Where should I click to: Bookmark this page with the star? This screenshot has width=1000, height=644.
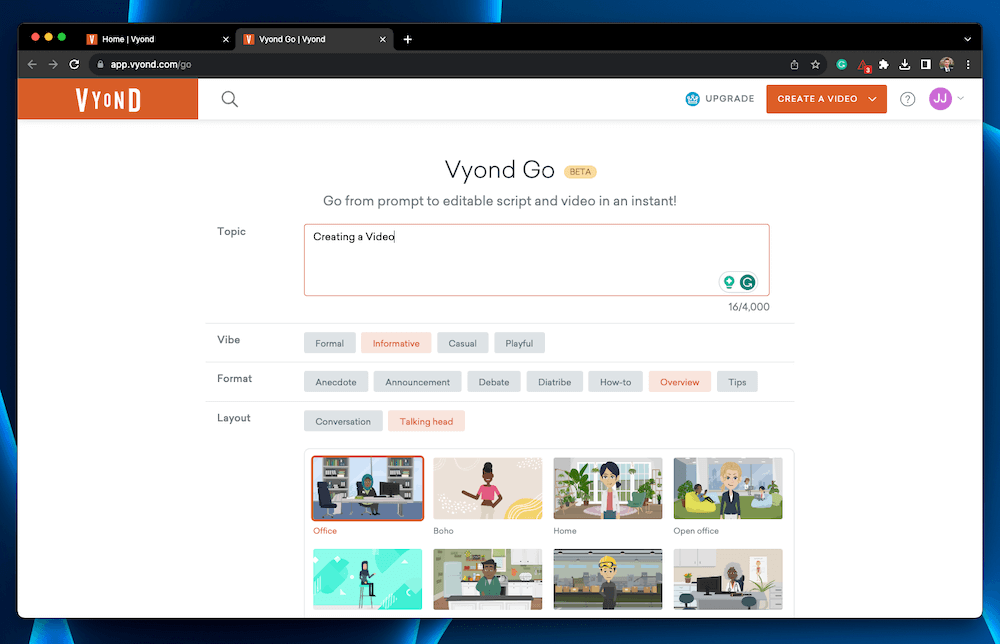(815, 64)
